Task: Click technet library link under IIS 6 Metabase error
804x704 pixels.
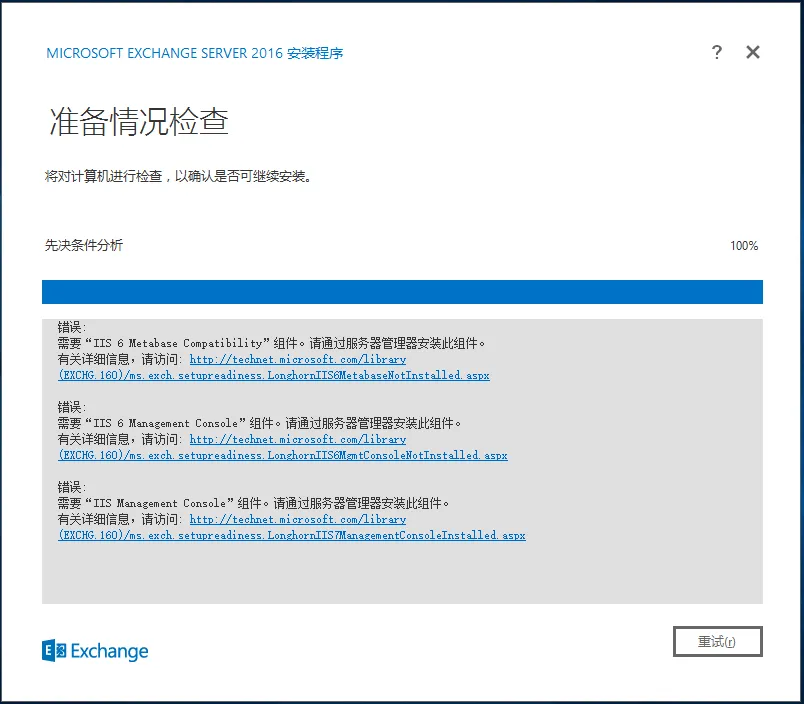Action: click(298, 359)
